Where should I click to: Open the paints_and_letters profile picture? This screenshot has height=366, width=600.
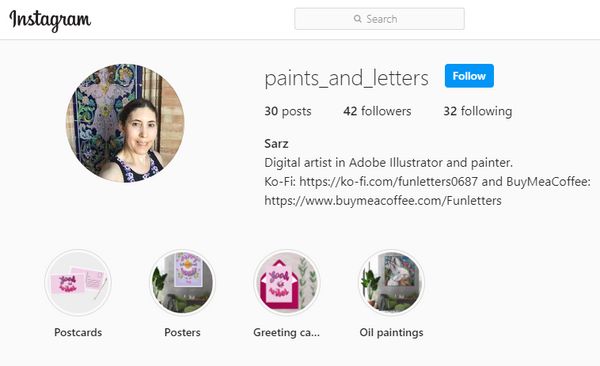point(125,123)
